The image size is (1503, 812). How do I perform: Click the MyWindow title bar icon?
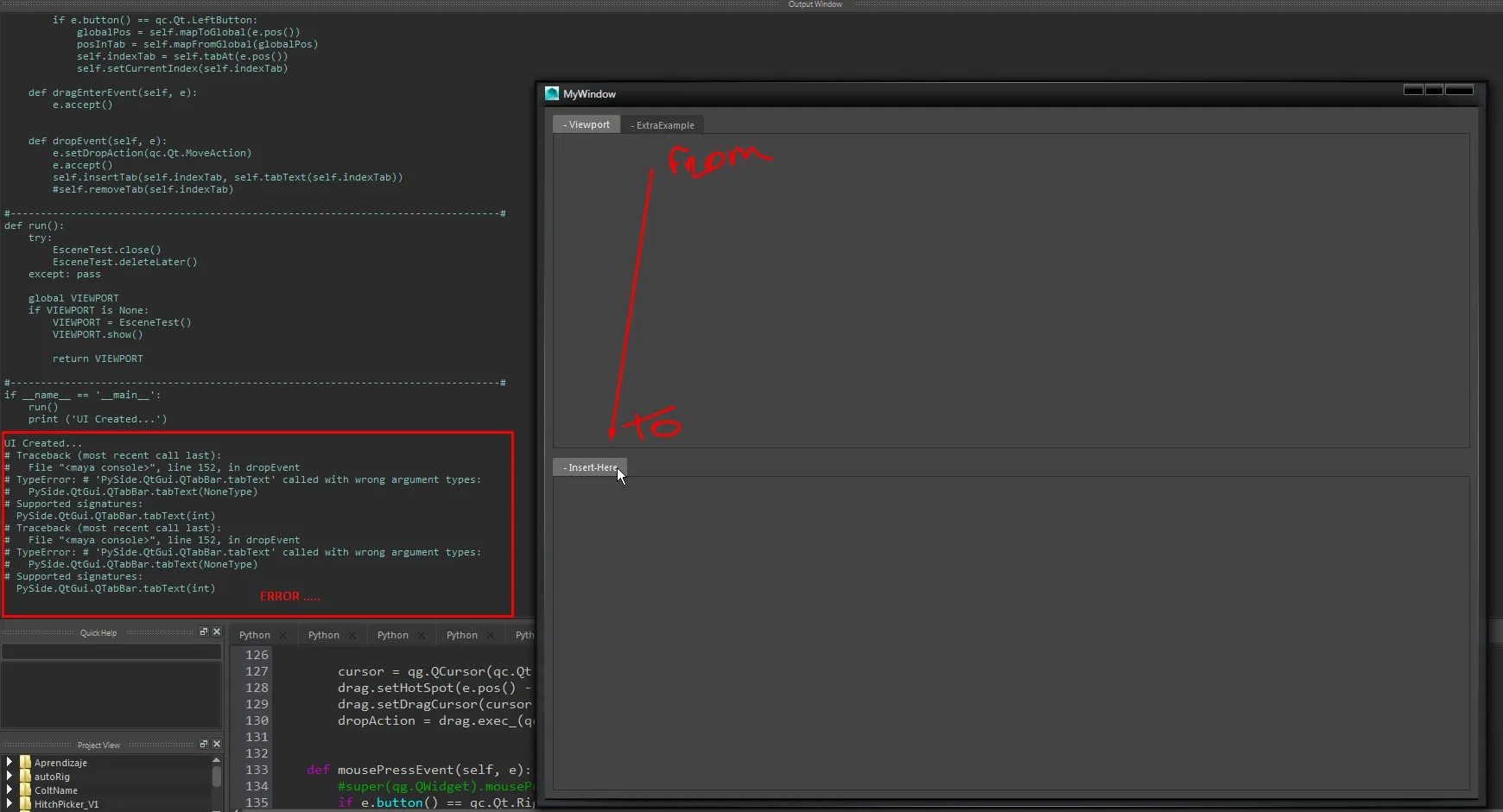[552, 93]
